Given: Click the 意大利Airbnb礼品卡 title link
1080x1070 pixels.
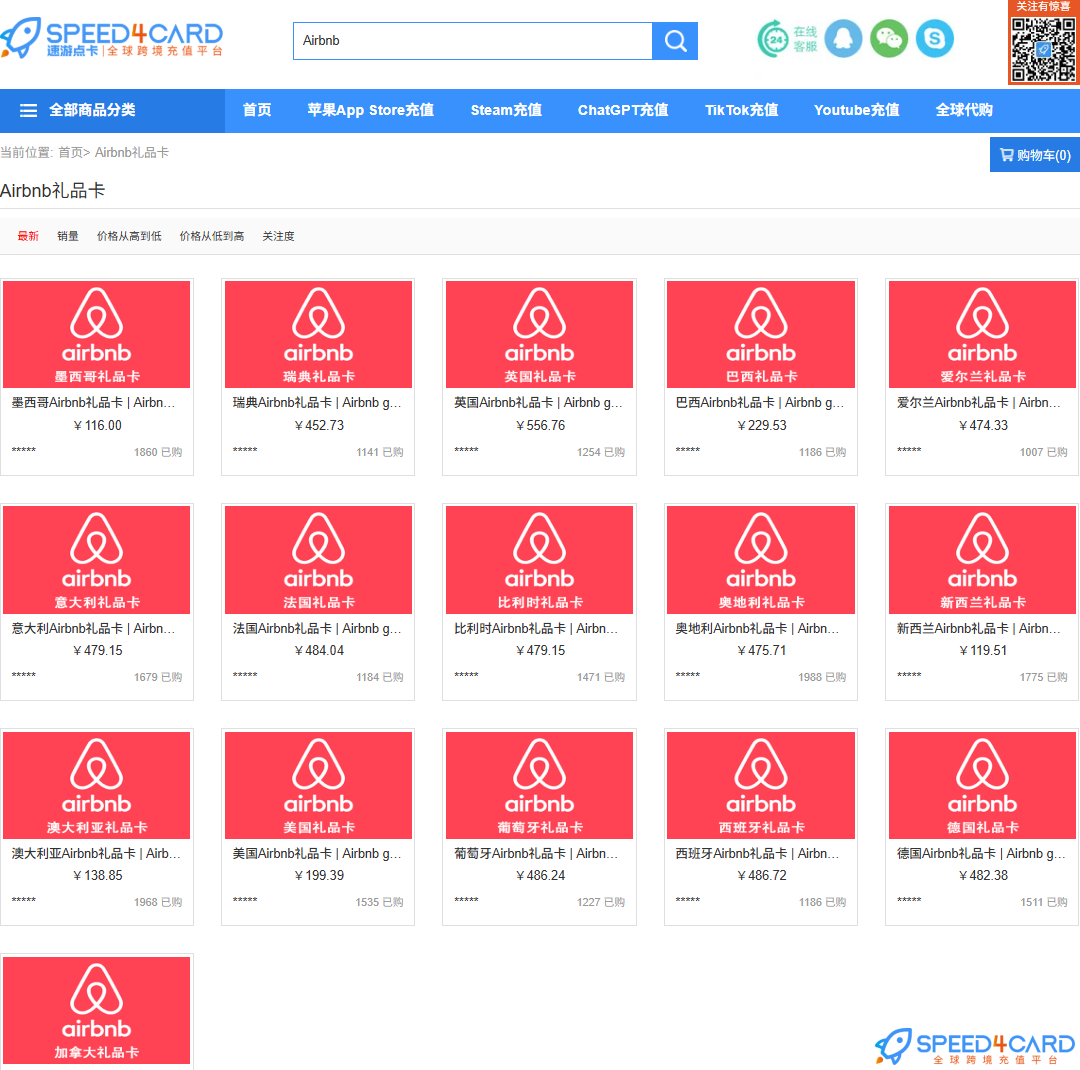Looking at the screenshot, I should pos(94,628).
